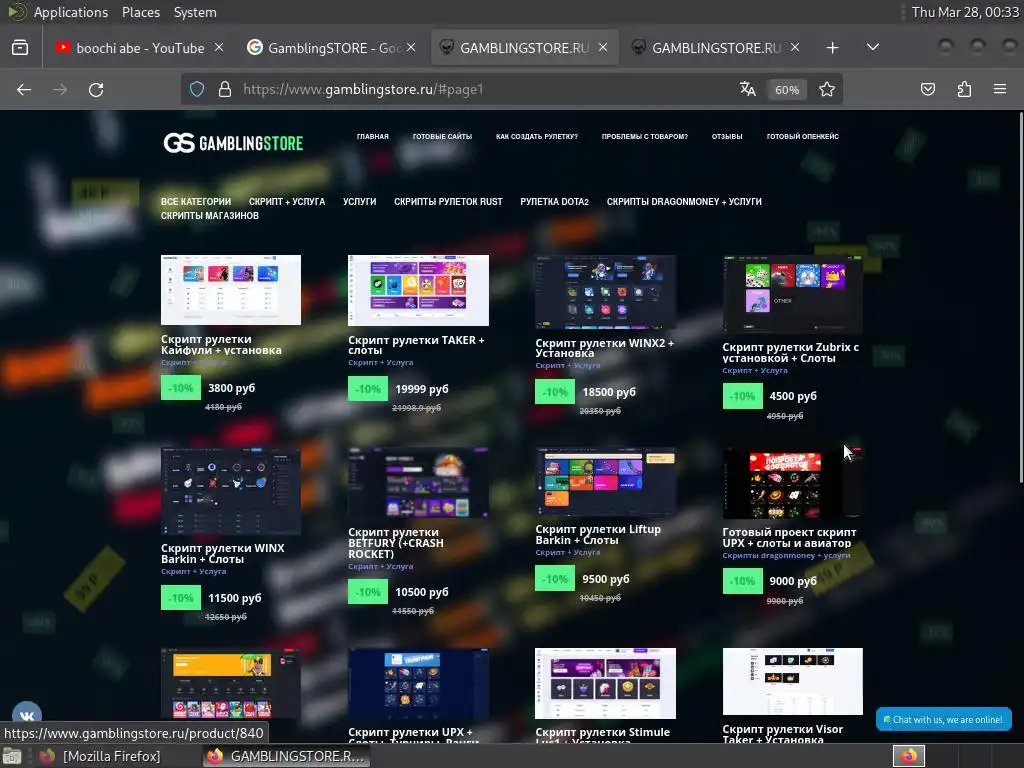Close the boochi abe YouTube tab

tap(219, 48)
